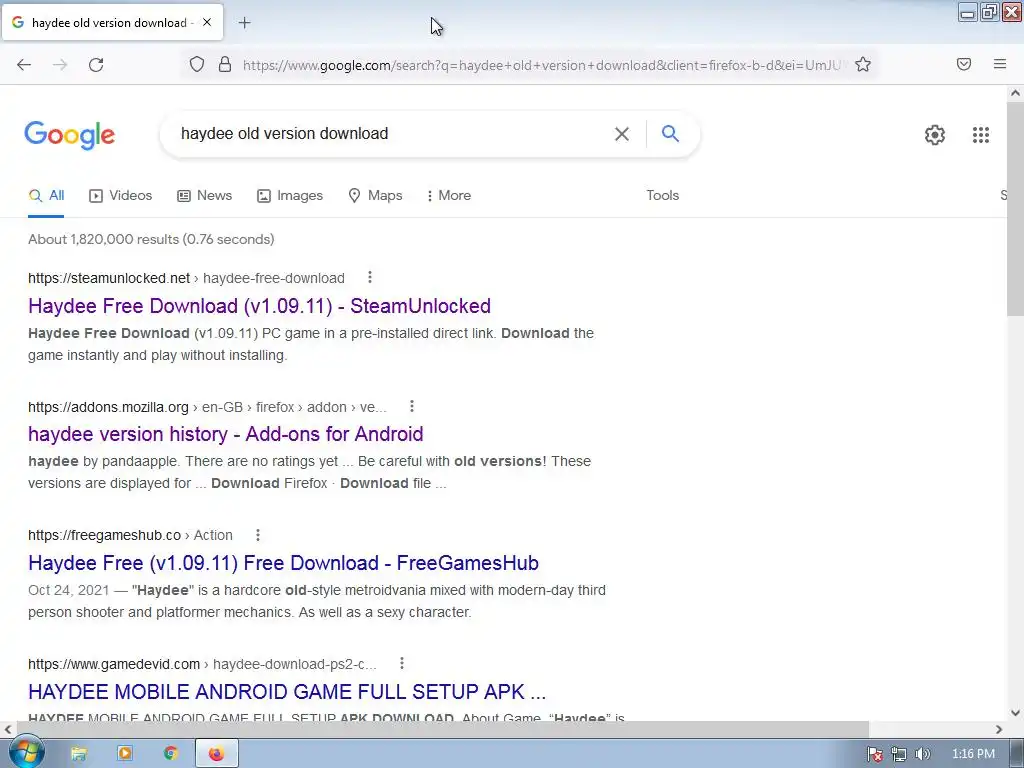Bookmark this page with the star icon

tap(863, 64)
